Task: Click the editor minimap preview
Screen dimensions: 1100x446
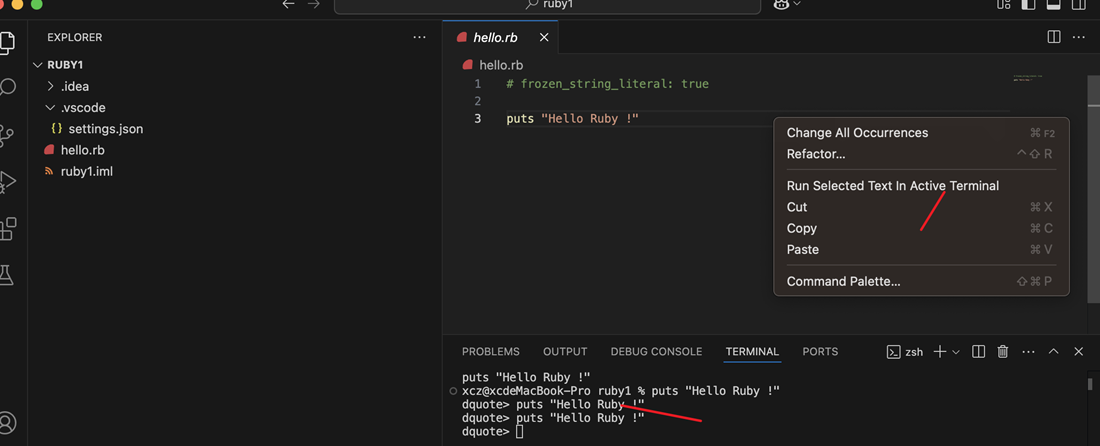Action: click(1040, 77)
